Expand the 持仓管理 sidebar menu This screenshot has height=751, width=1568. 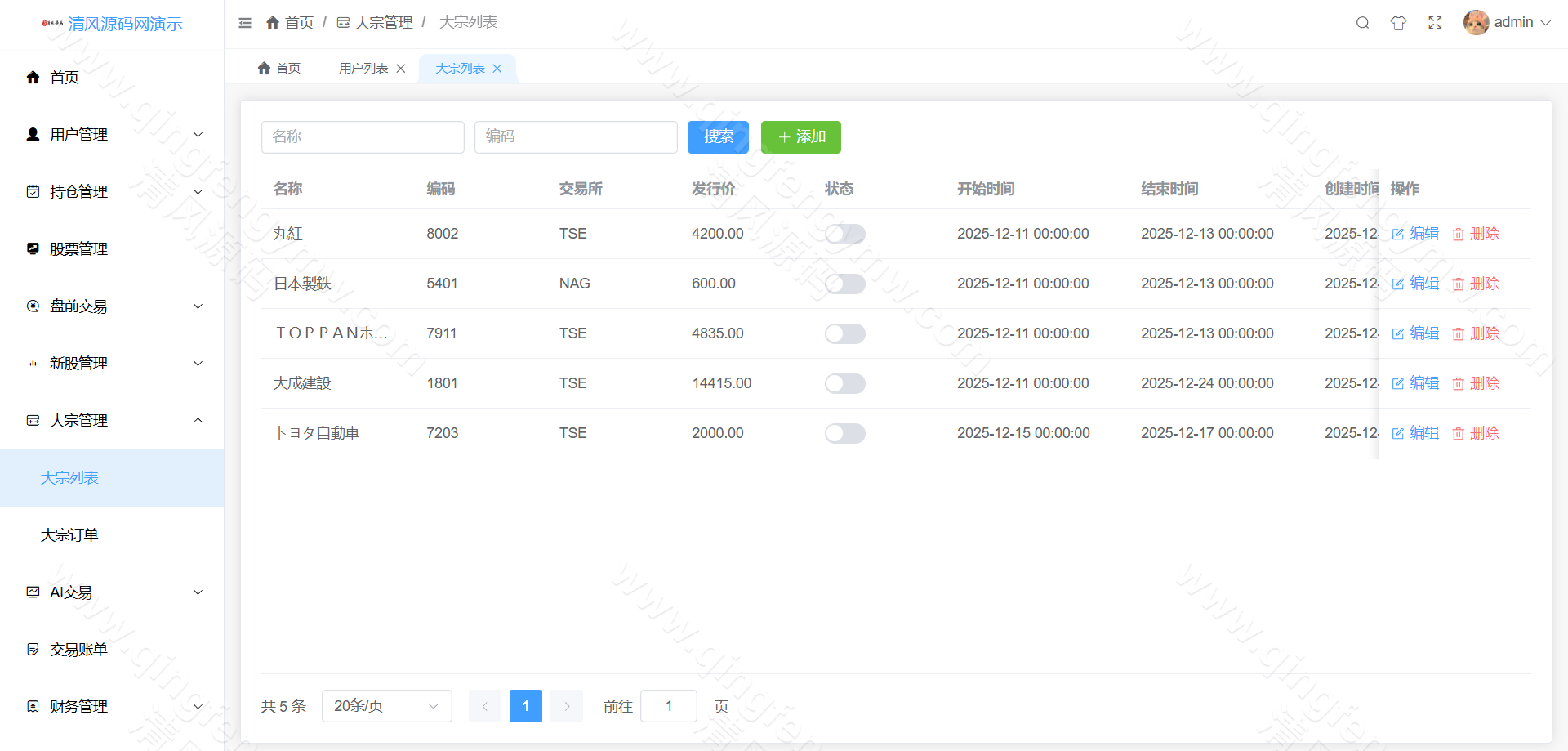pos(112,192)
